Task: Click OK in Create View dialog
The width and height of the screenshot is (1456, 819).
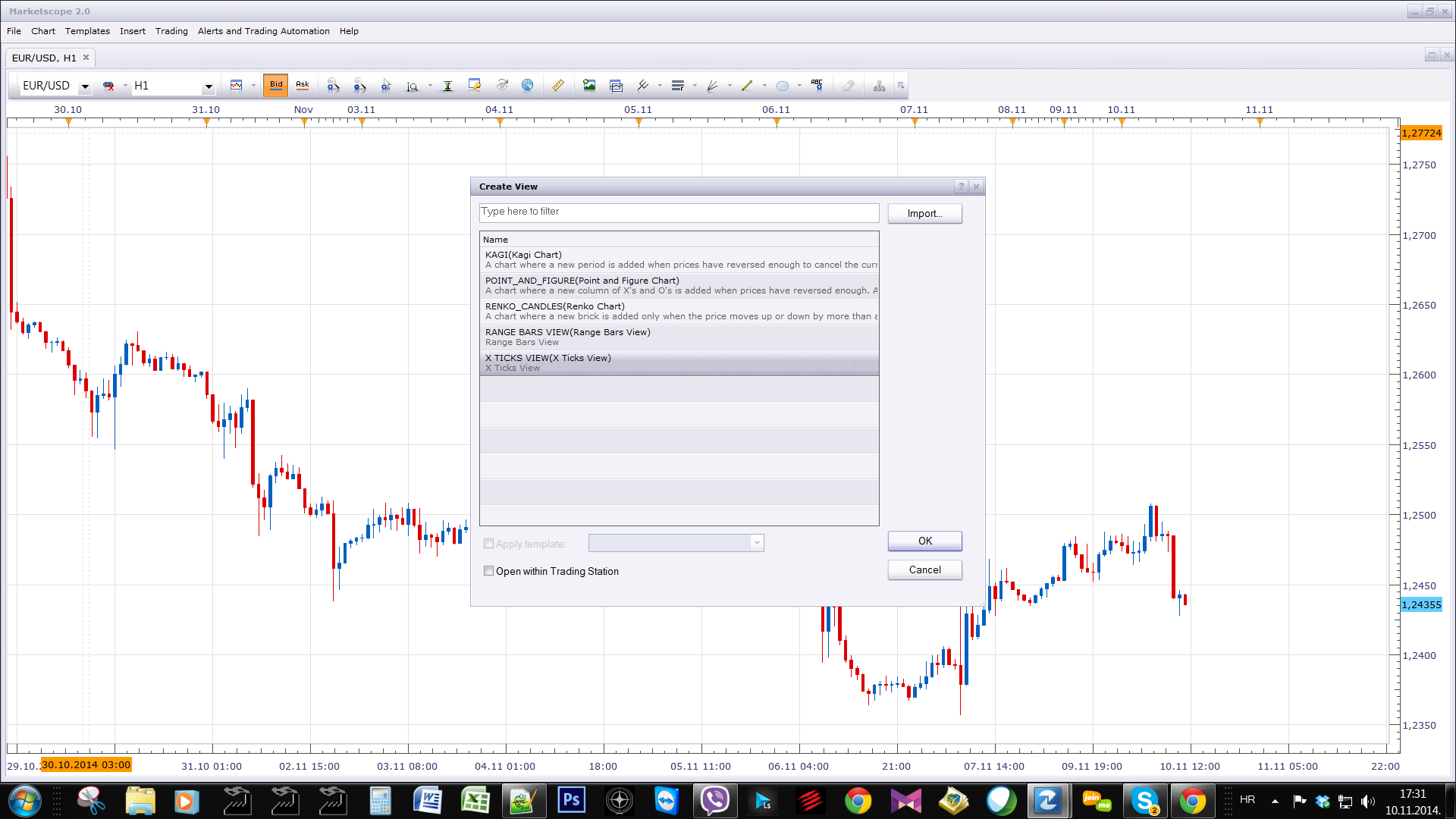Action: (925, 541)
